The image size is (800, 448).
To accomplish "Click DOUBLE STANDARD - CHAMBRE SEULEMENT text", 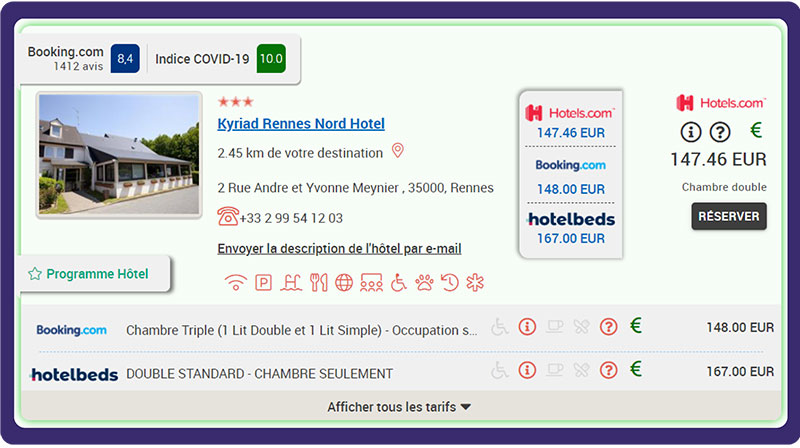I will (x=259, y=374).
